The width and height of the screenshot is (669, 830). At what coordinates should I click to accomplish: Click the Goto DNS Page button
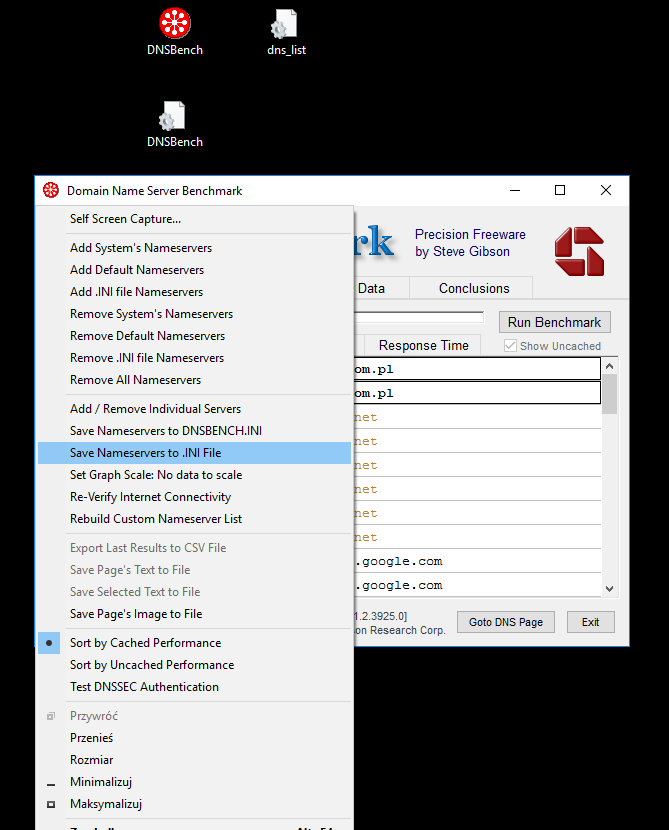pyautogui.click(x=506, y=622)
